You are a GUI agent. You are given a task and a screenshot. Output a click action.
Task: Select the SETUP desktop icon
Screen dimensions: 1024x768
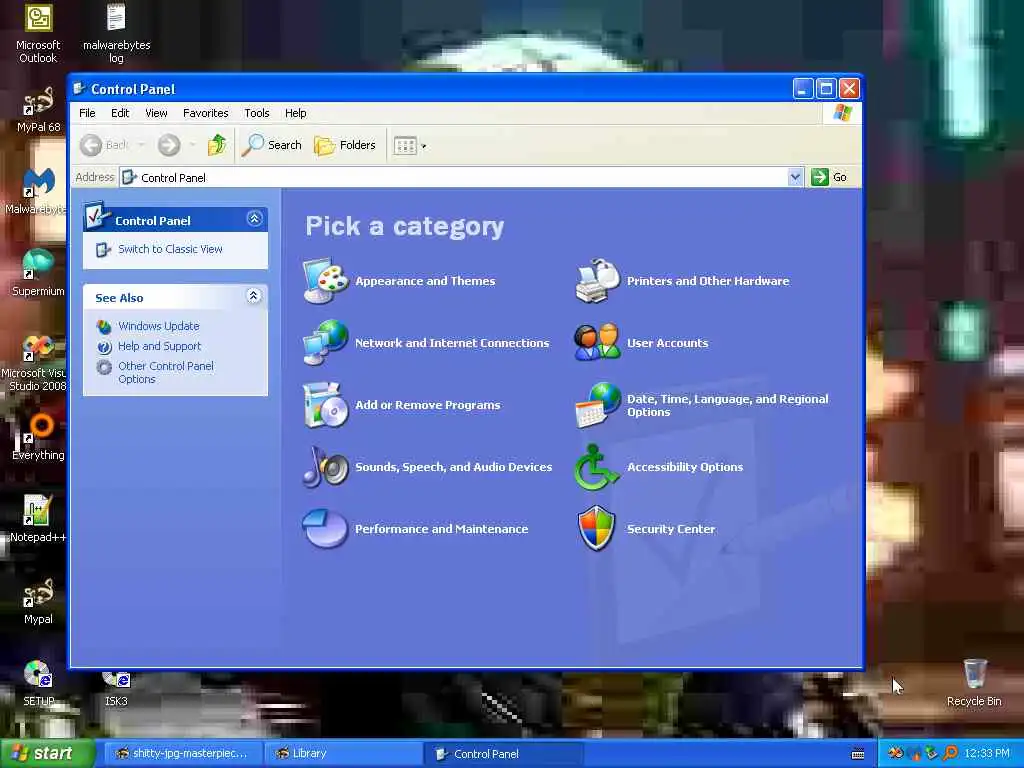[38, 683]
